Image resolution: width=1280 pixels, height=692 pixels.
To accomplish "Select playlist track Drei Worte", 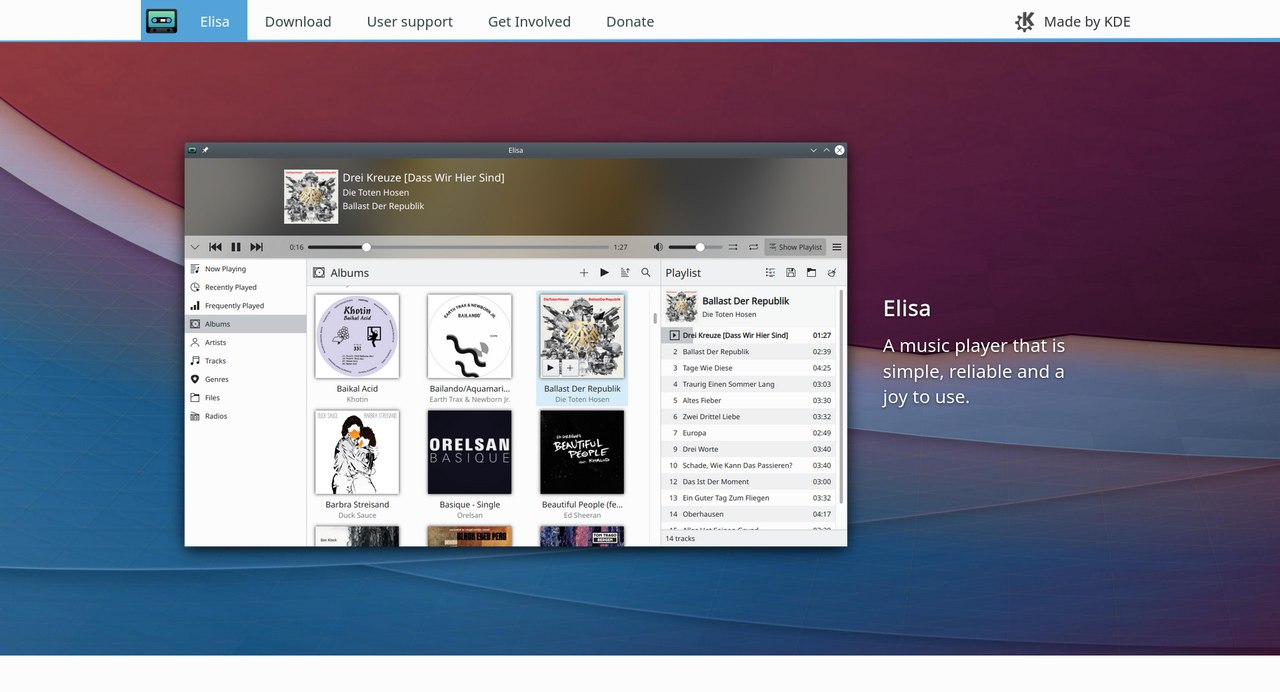I will [749, 449].
